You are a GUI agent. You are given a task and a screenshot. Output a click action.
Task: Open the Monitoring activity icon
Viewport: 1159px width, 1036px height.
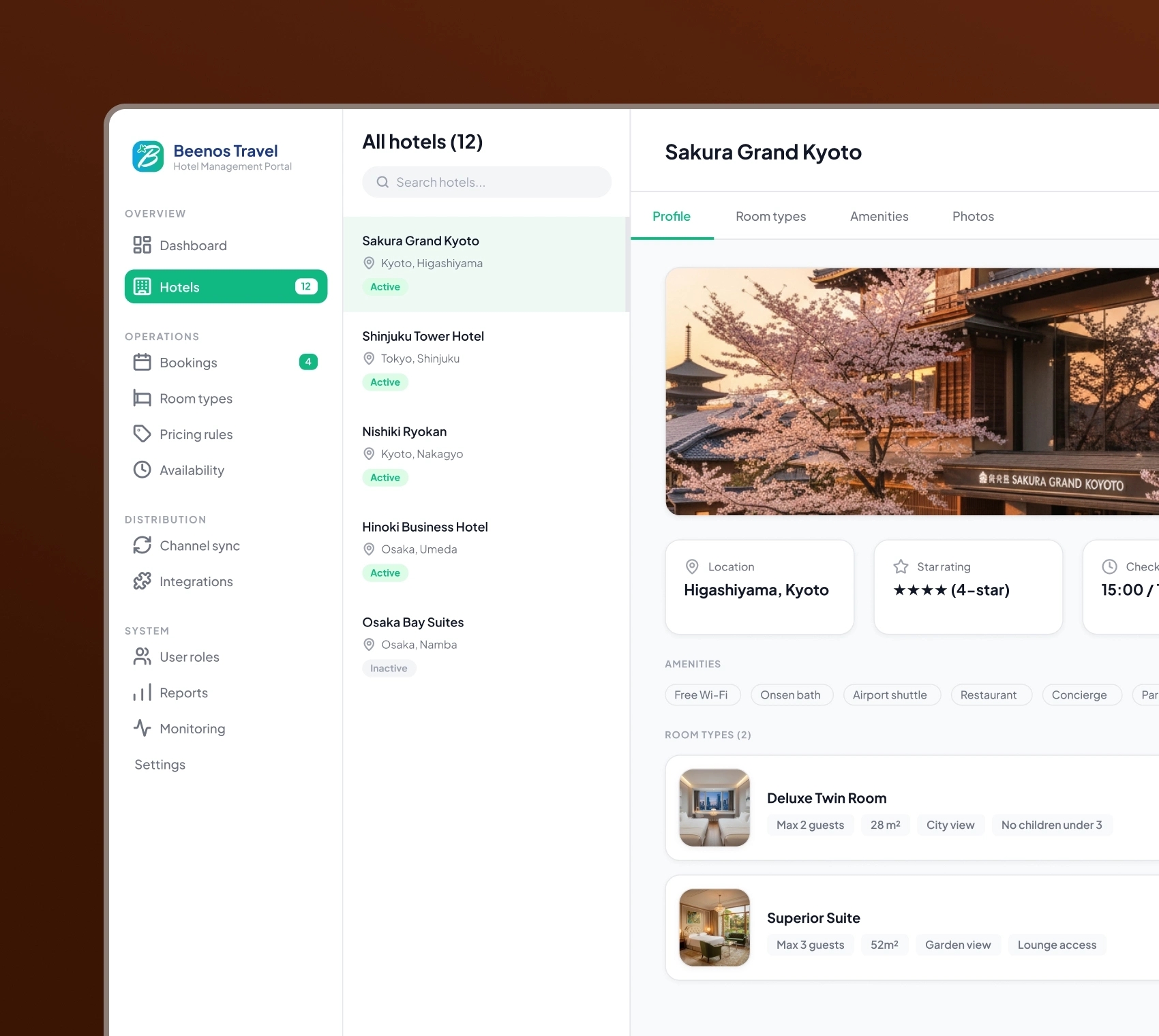point(142,729)
